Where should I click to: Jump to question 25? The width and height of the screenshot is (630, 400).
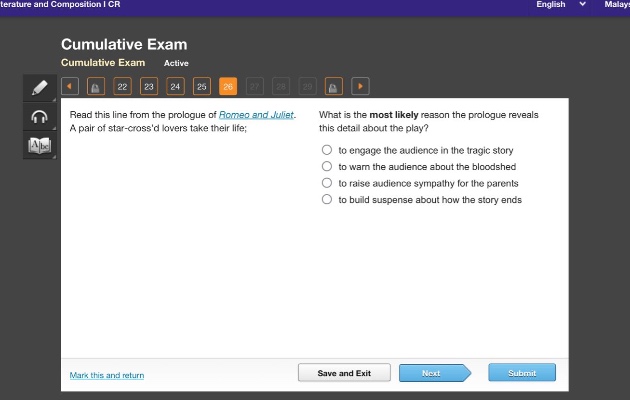tap(202, 86)
